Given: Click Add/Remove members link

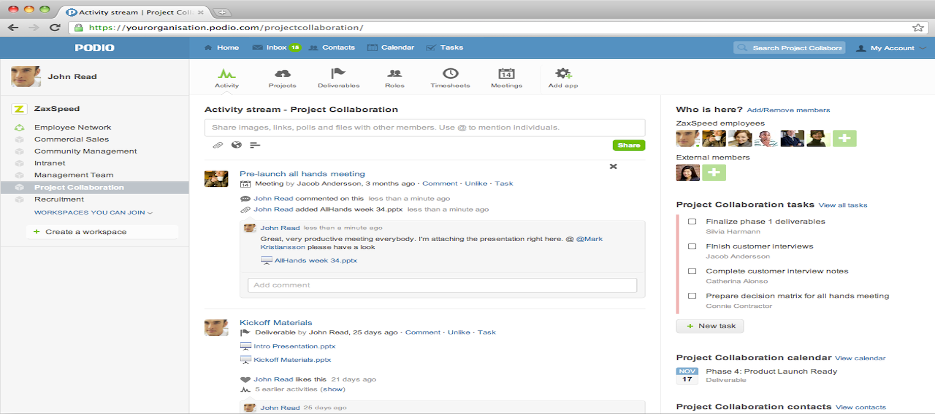Looking at the screenshot, I should 788,110.
